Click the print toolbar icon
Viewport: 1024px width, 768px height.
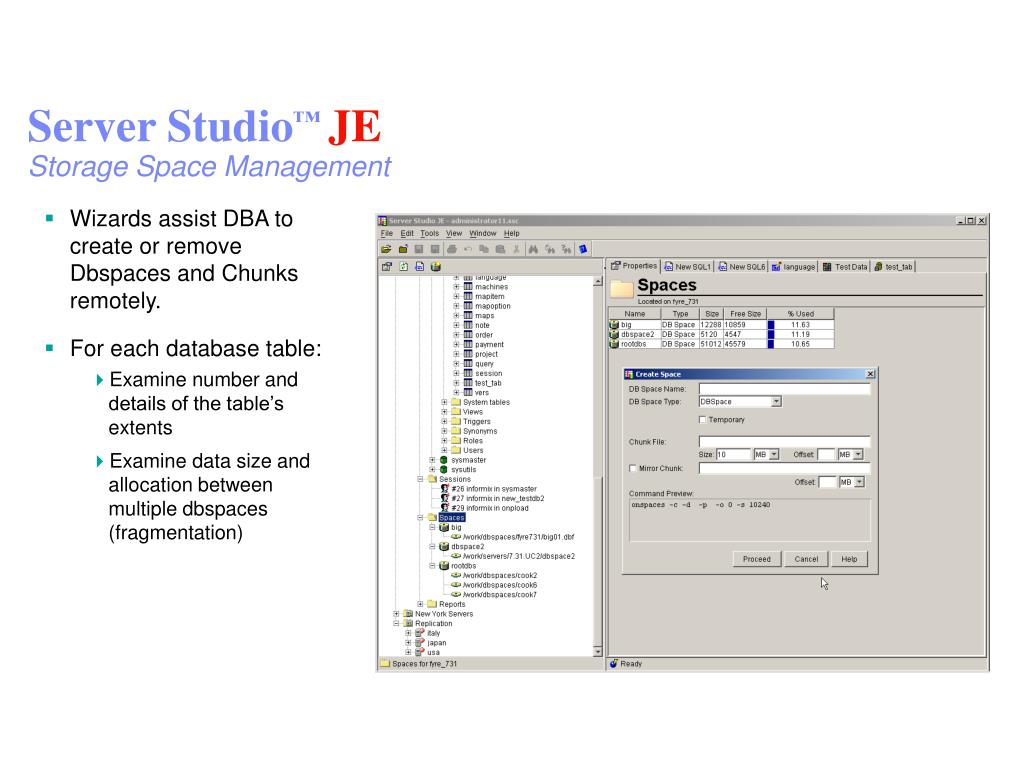[x=452, y=249]
